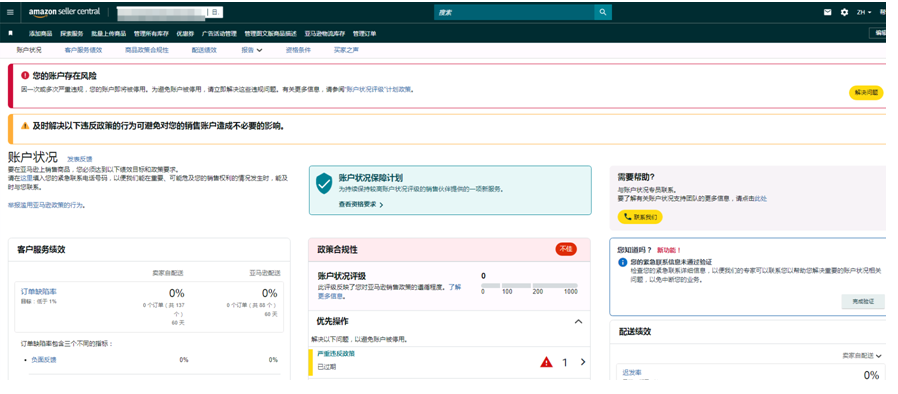898x394 pixels.
Task: Click the 完成验证 button
Action: tap(863, 302)
